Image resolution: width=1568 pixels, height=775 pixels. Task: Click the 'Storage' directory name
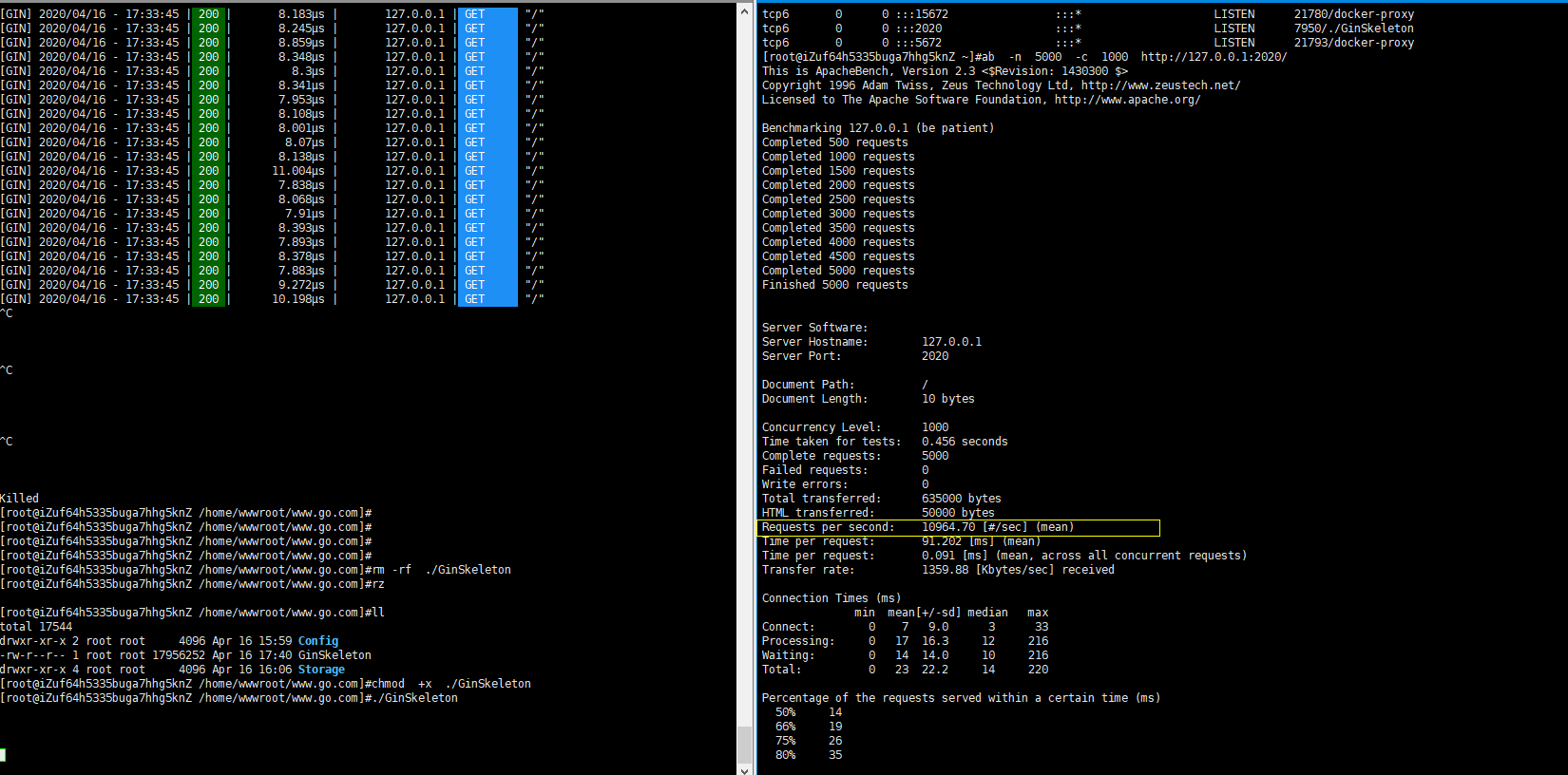click(x=321, y=670)
